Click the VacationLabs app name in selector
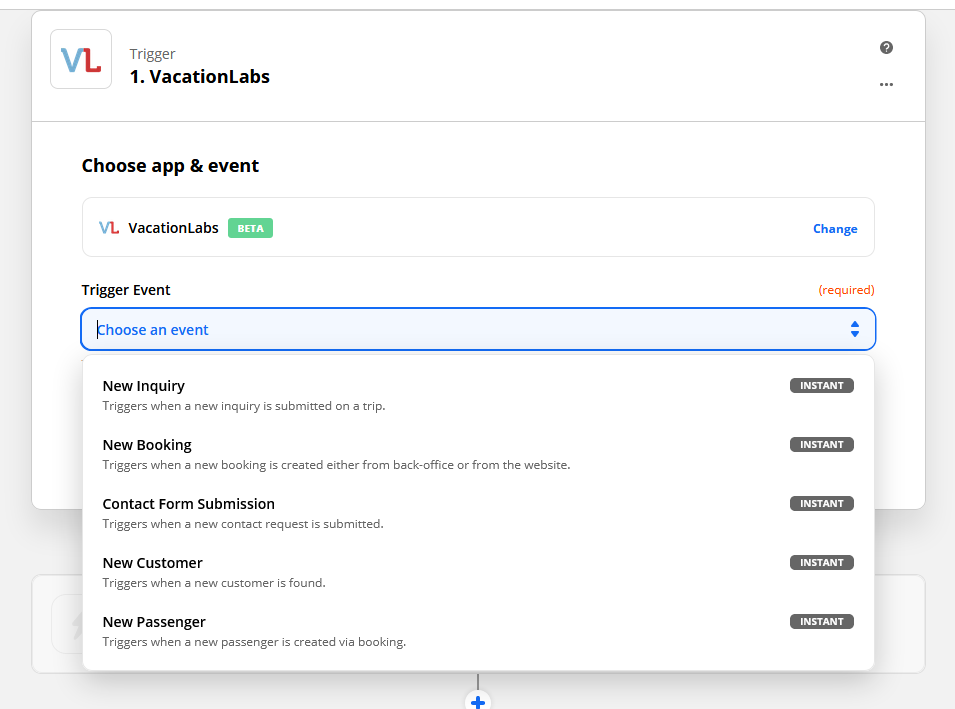This screenshot has width=955, height=709. (173, 228)
